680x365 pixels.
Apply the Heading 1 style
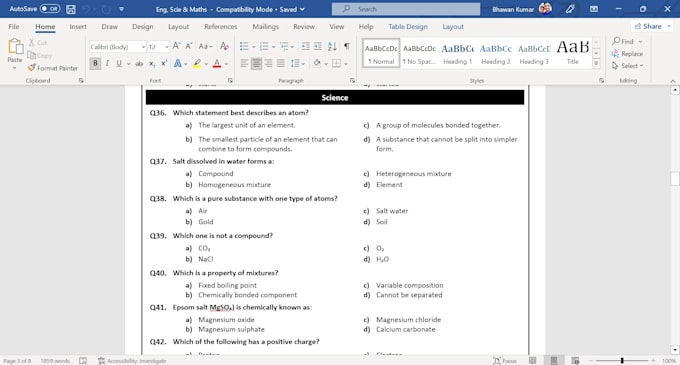(x=458, y=54)
